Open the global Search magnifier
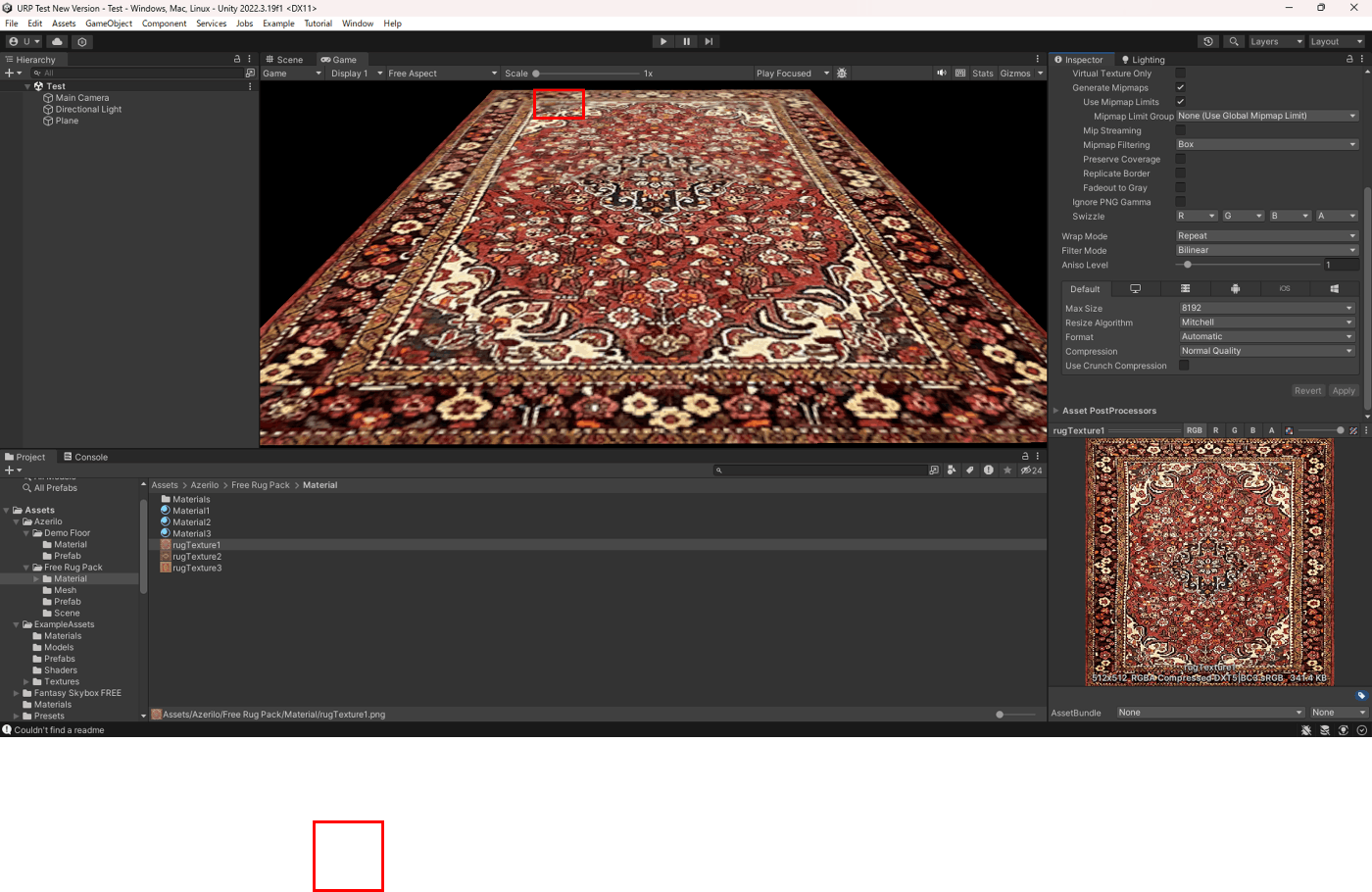This screenshot has height=892, width=1372. tap(1234, 42)
